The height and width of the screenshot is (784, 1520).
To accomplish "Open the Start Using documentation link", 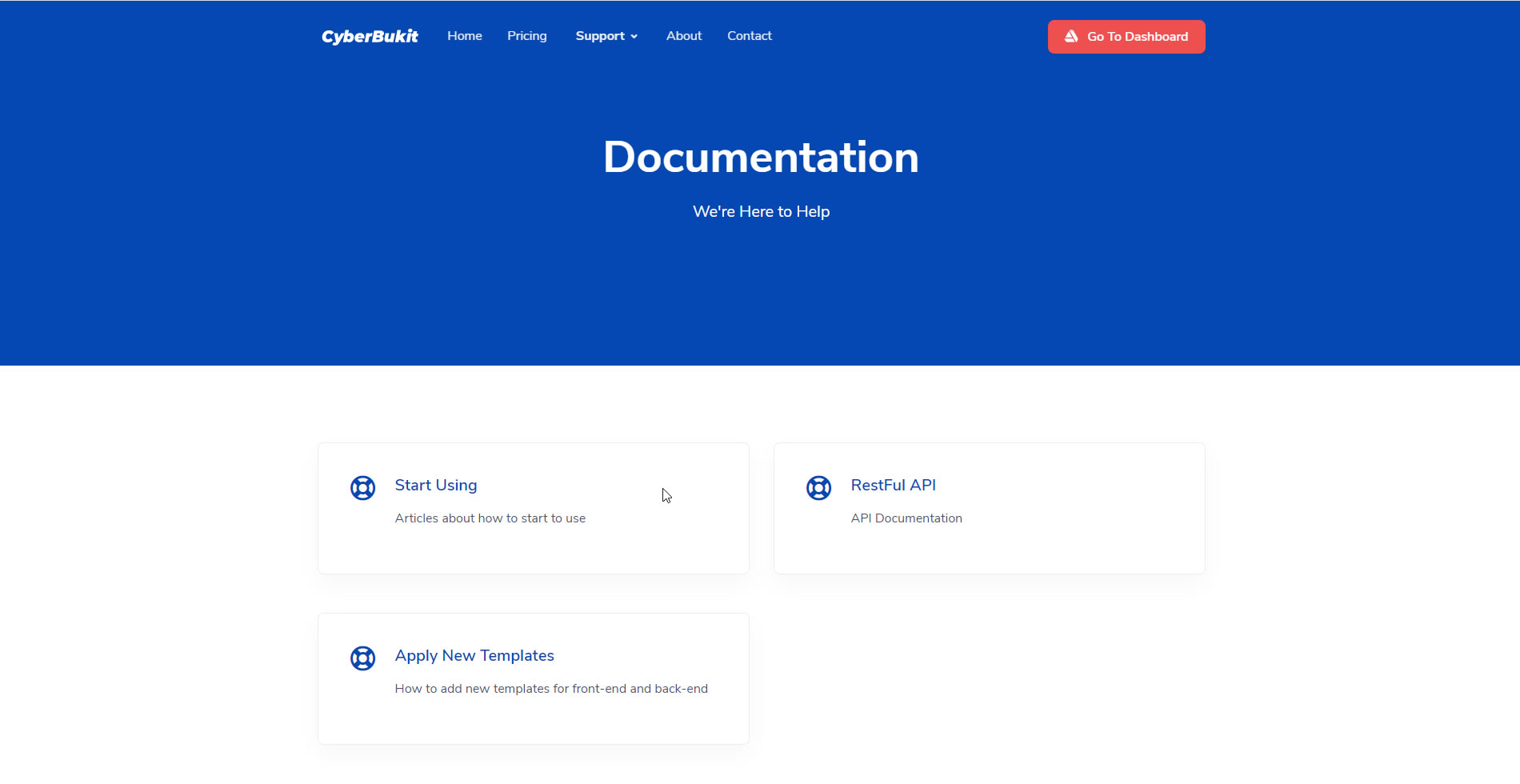I will tap(435, 485).
